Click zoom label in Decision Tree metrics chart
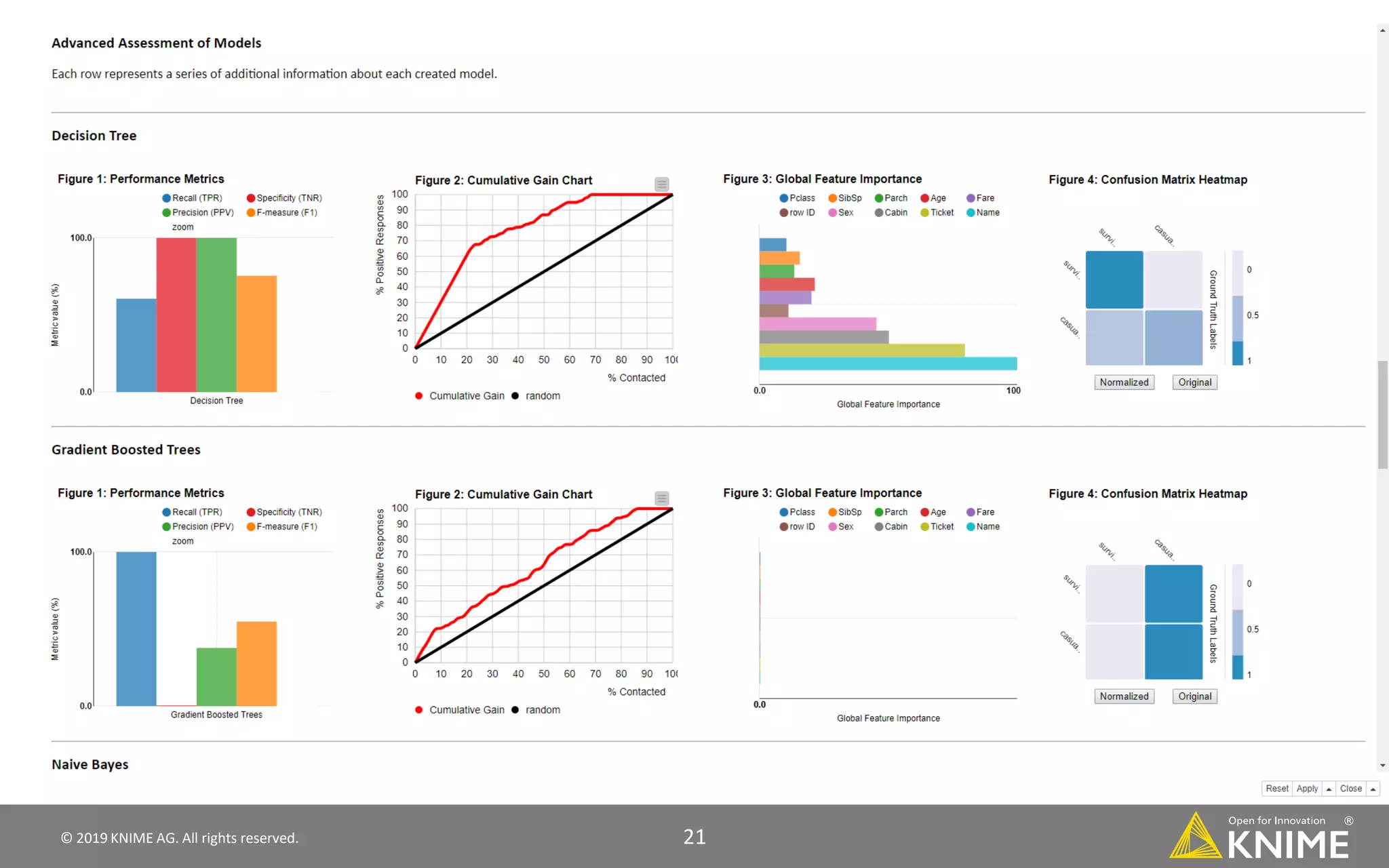1389x868 pixels. 182,227
